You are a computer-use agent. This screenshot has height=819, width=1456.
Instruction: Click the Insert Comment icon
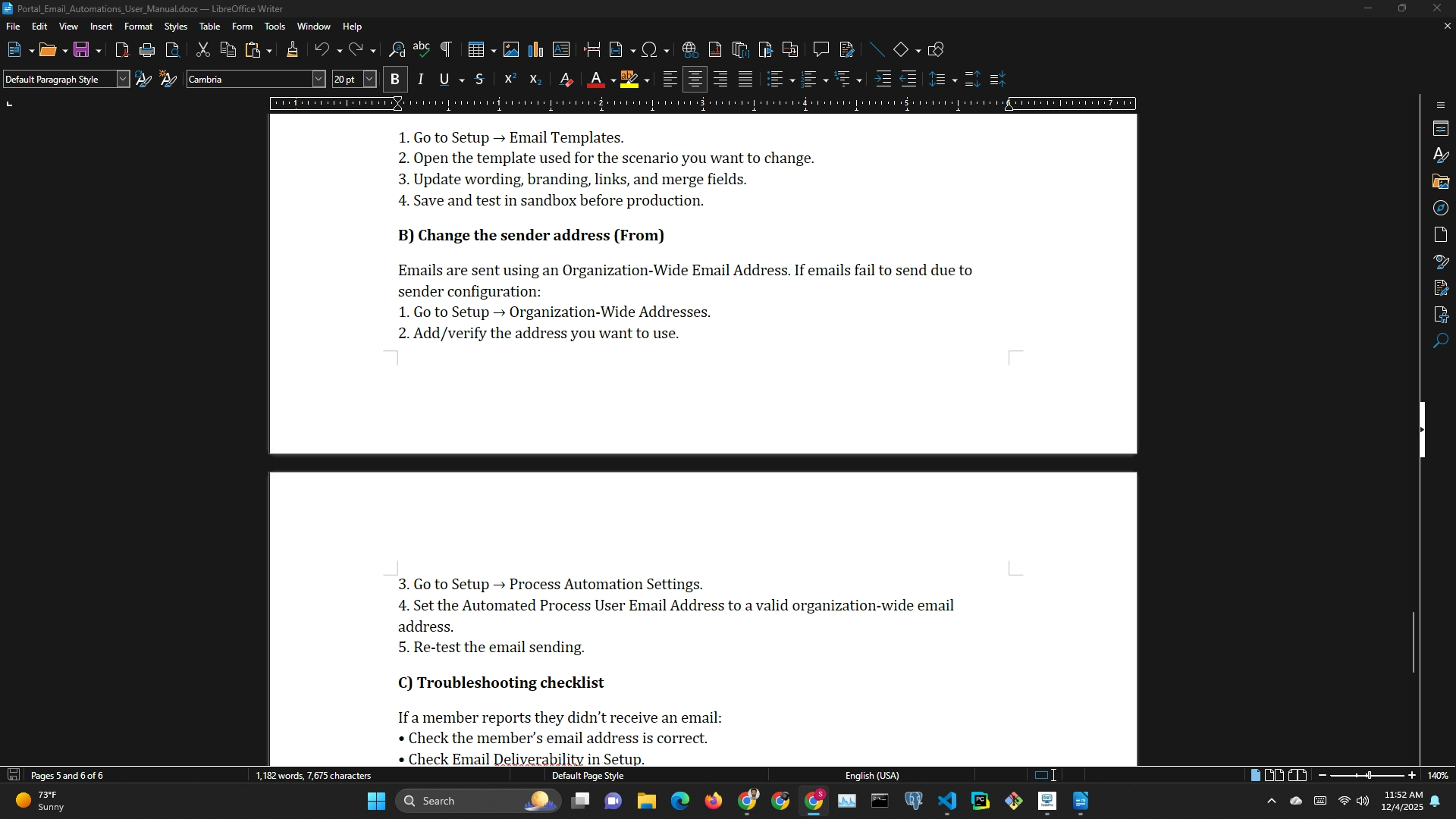point(821,50)
